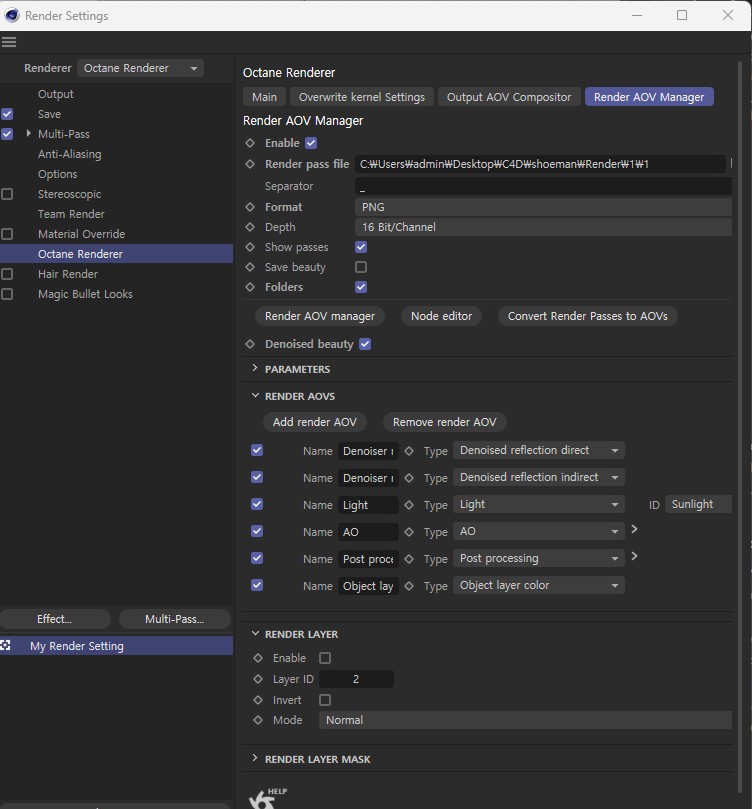Enable Material Override checkbox

click(x=7, y=234)
